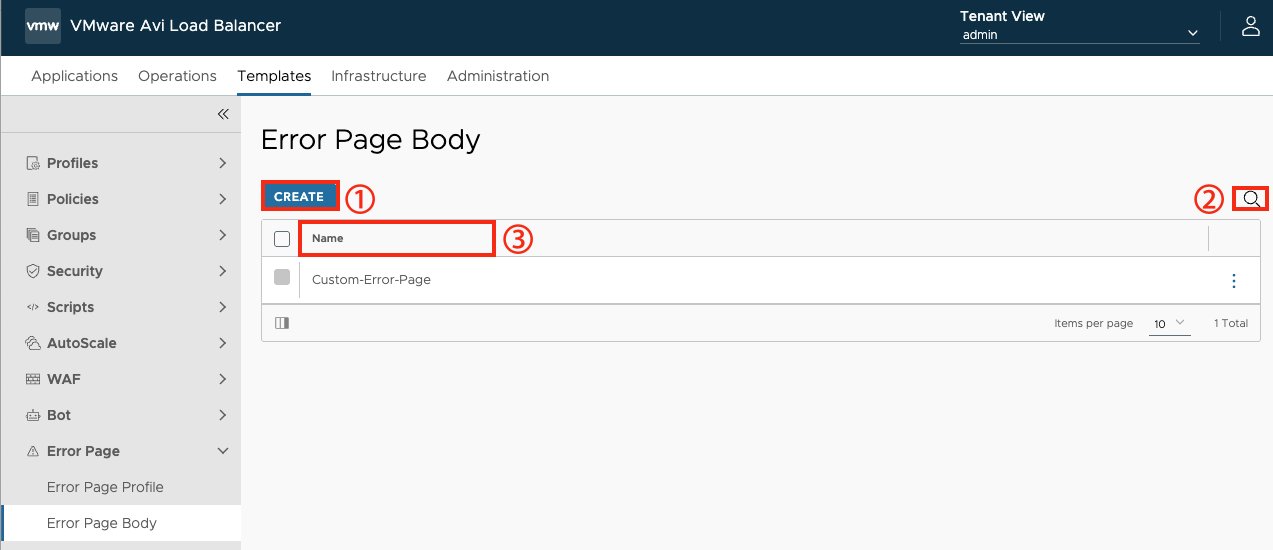Open the user account icon
The width and height of the screenshot is (1273, 550).
click(1250, 26)
